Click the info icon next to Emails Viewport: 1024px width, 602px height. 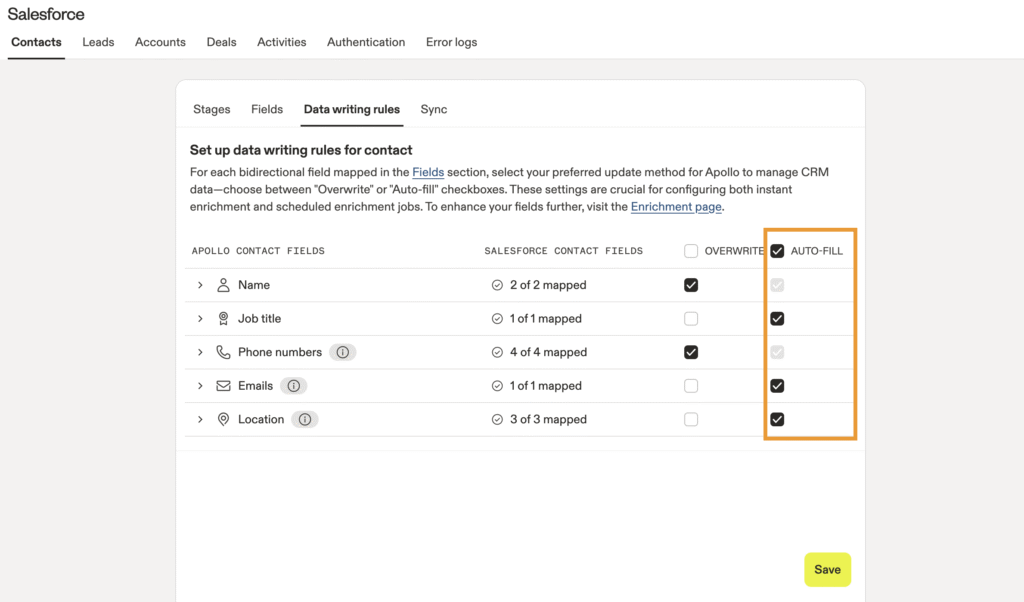[294, 386]
